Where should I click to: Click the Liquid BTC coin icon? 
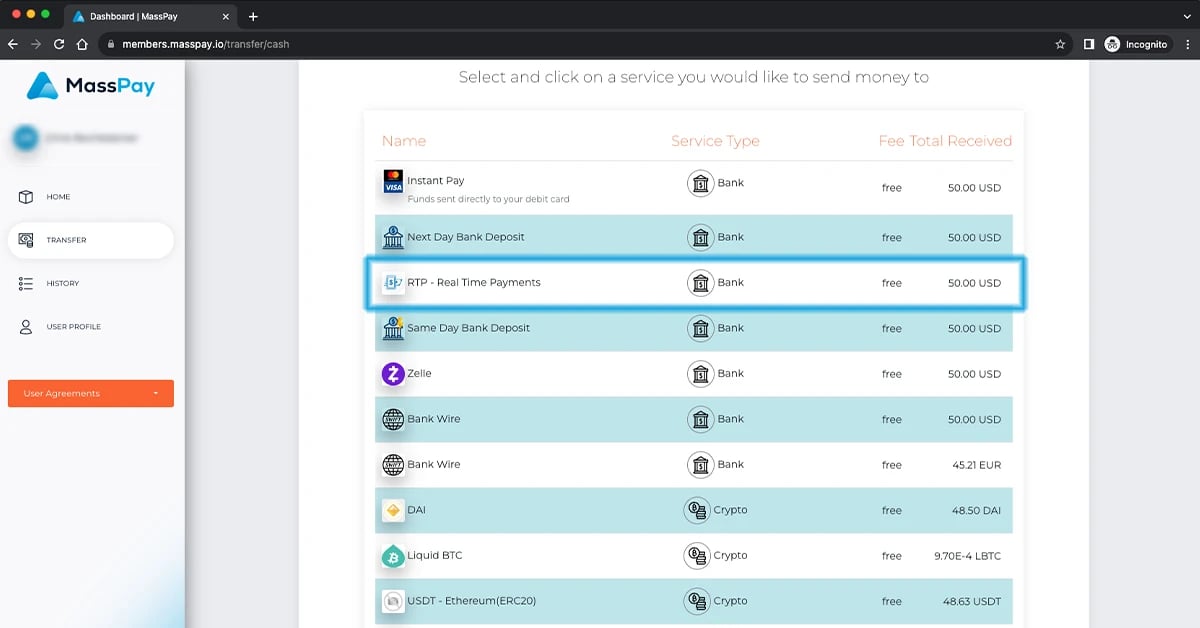click(x=394, y=555)
